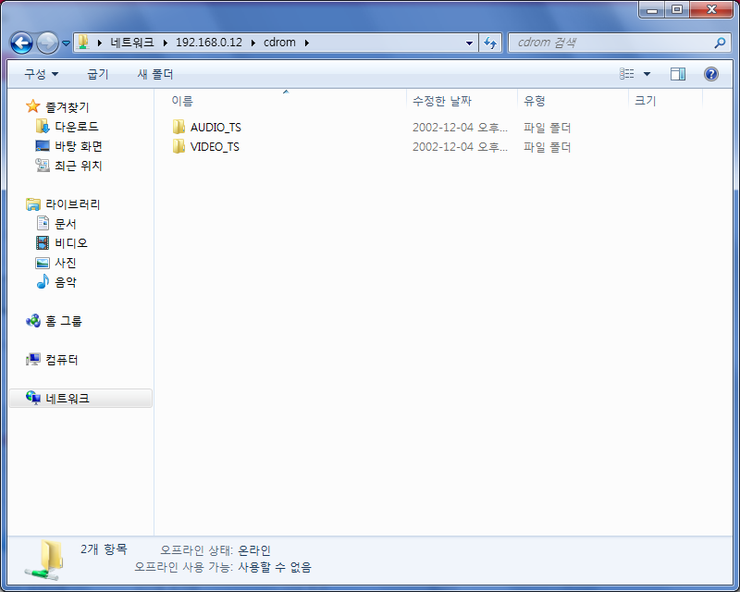Open 바탕 화면 in the sidebar
This screenshot has height=592, width=740.
click(x=78, y=146)
